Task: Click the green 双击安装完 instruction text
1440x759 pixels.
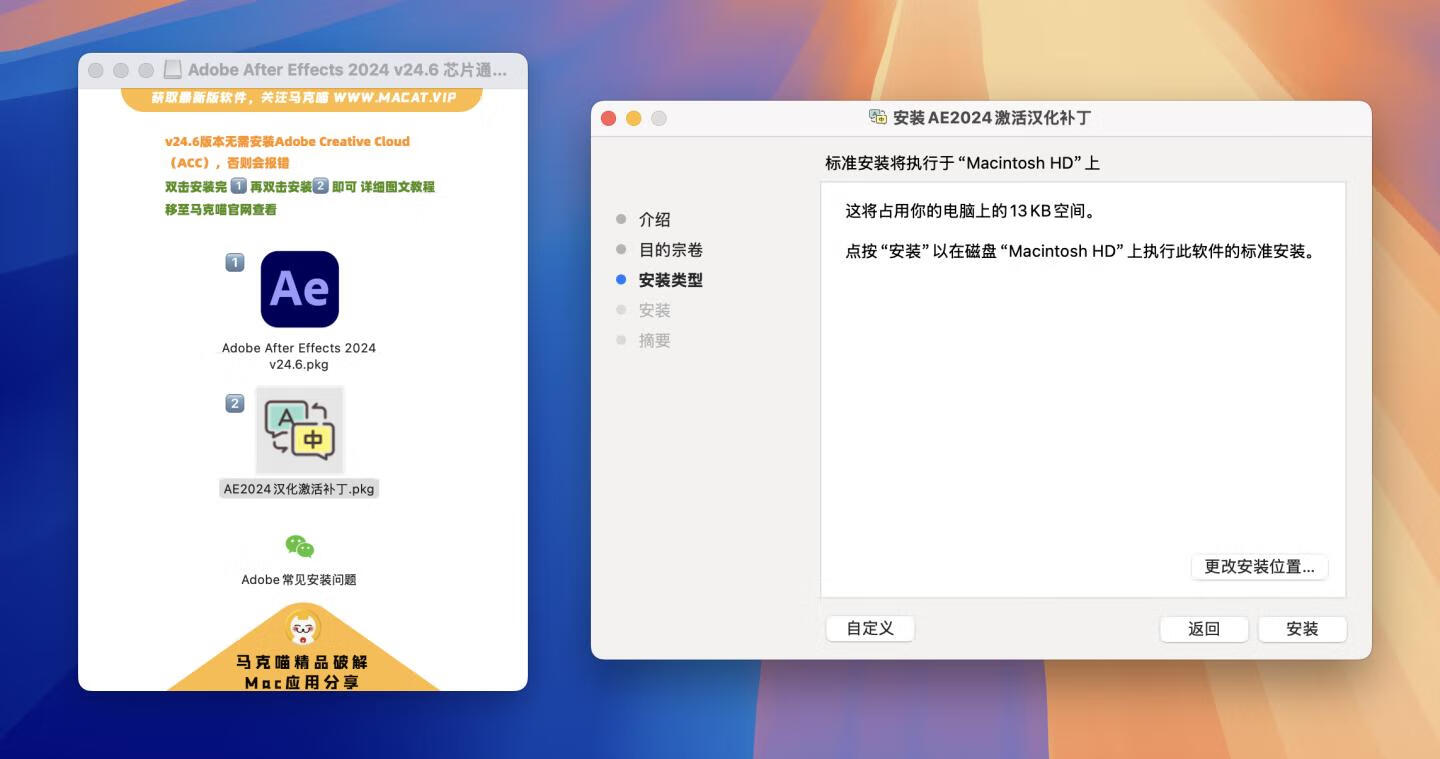Action: pos(299,198)
